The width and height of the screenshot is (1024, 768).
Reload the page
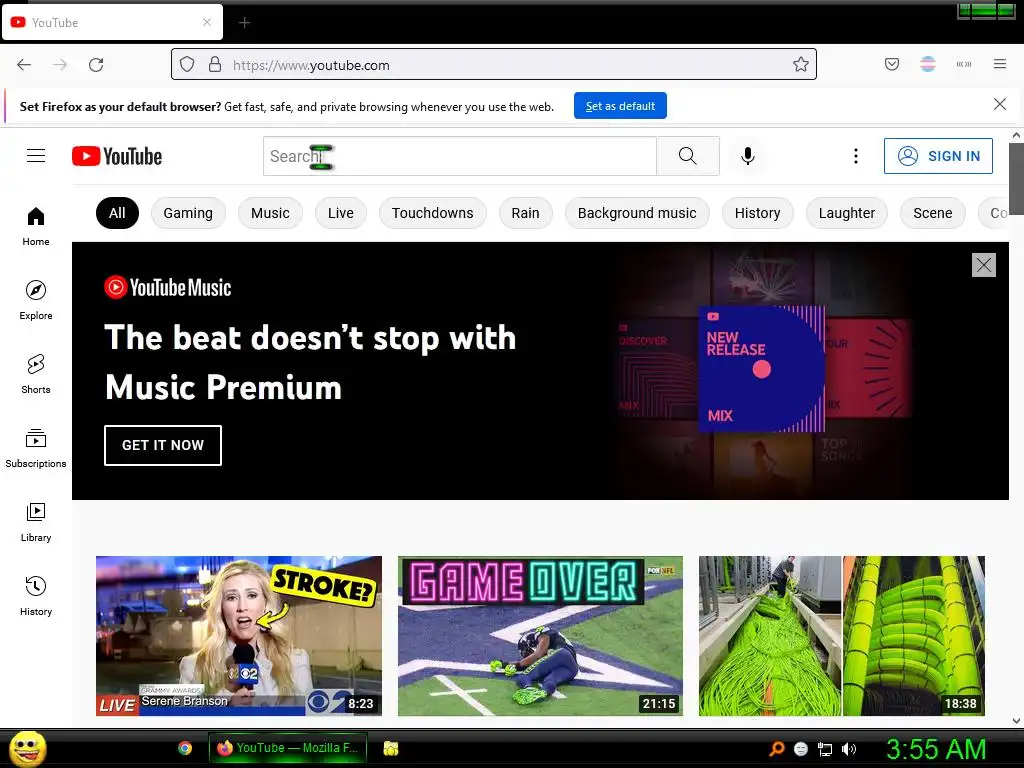tap(96, 65)
